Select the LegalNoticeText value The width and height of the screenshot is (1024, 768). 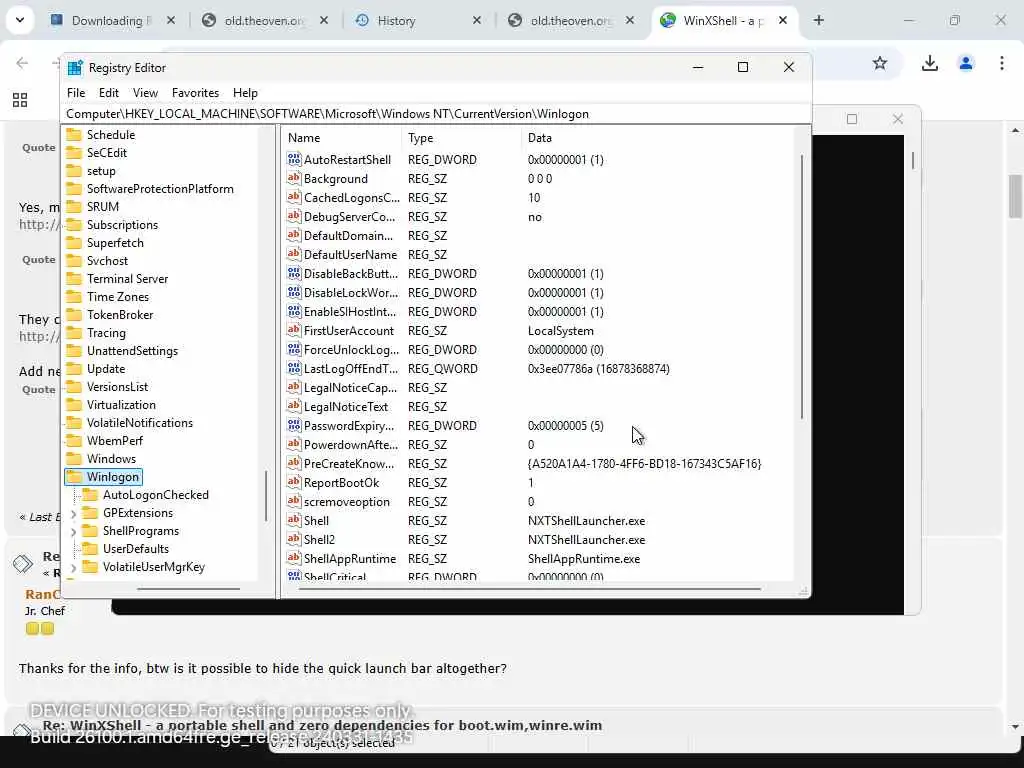coord(345,407)
